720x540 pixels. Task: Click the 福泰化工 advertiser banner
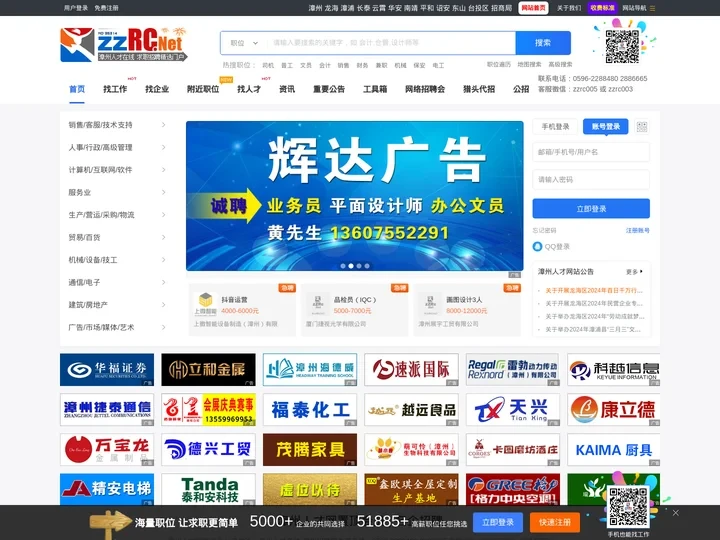[310, 410]
